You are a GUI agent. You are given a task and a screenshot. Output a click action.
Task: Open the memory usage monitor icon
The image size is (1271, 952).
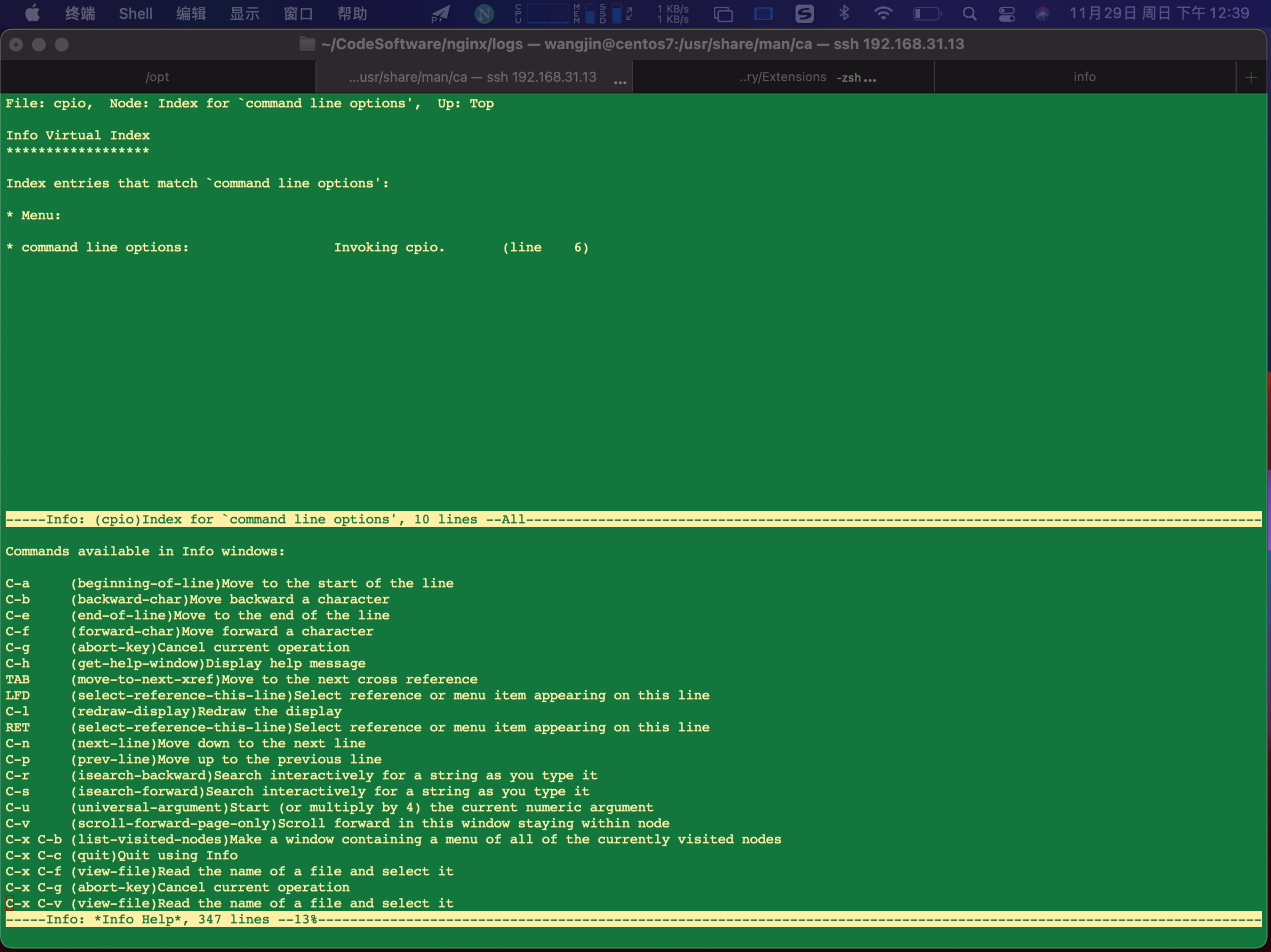585,13
